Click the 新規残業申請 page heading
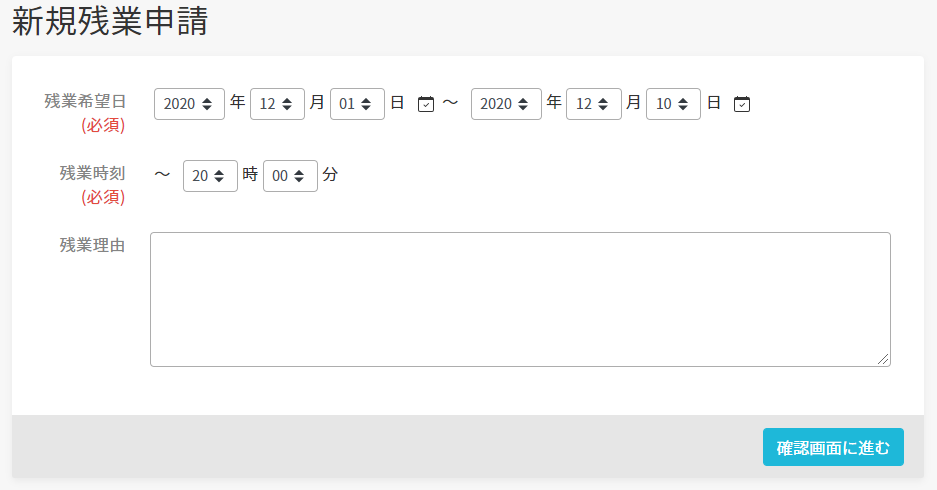 [x=110, y=21]
